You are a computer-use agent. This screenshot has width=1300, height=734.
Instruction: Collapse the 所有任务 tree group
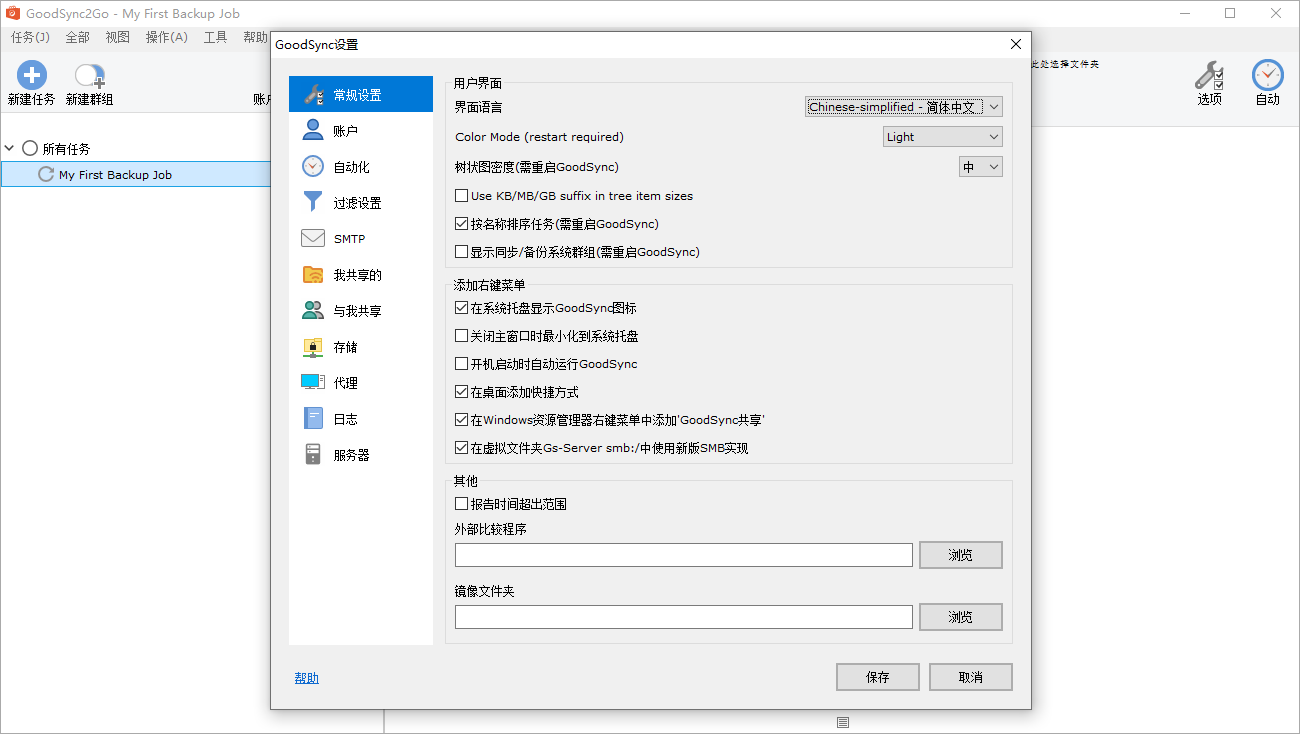click(x=10, y=147)
